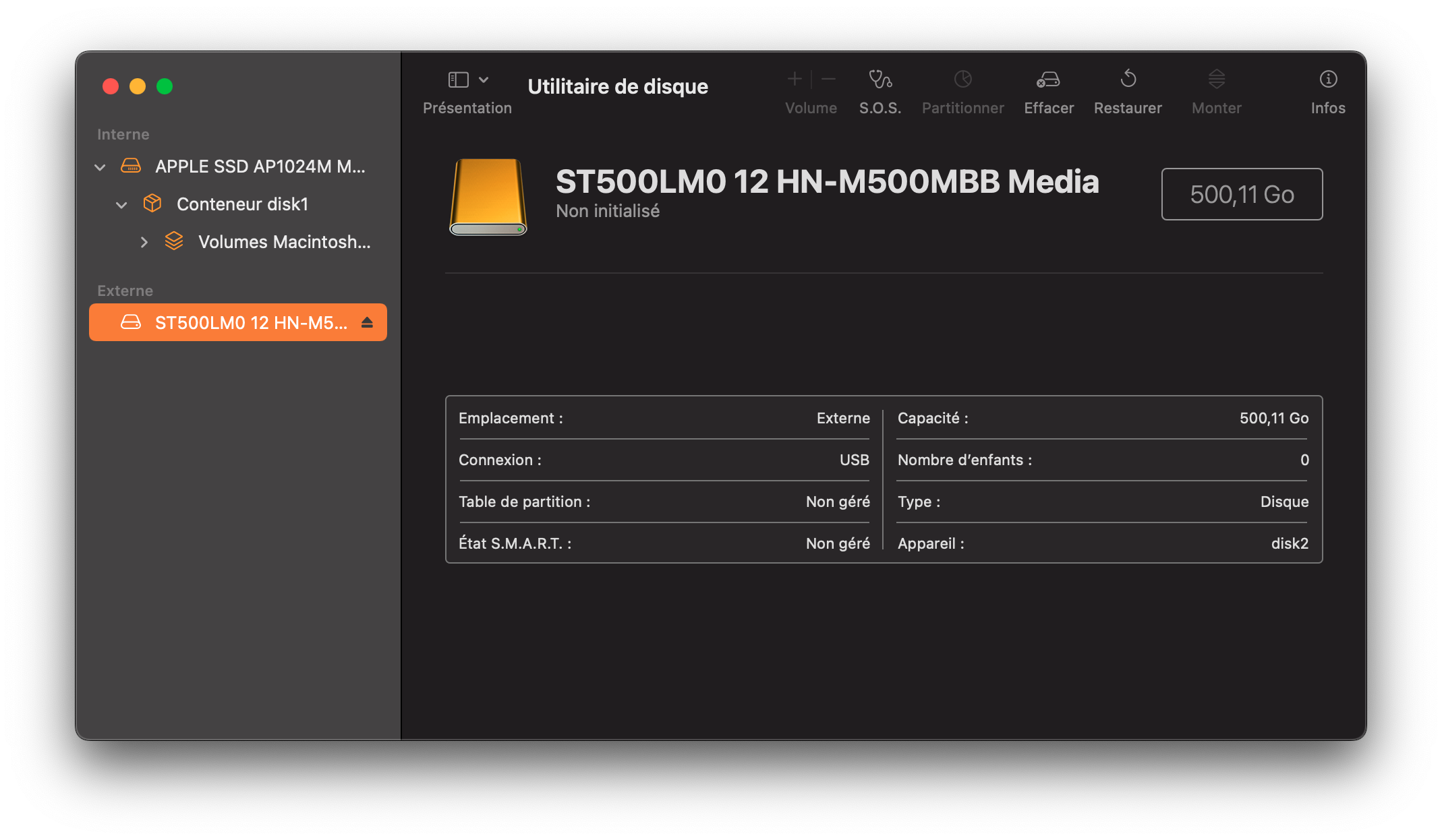Viewport: 1442px width, 840px height.
Task: Click the Type Disque value
Action: (x=1284, y=502)
